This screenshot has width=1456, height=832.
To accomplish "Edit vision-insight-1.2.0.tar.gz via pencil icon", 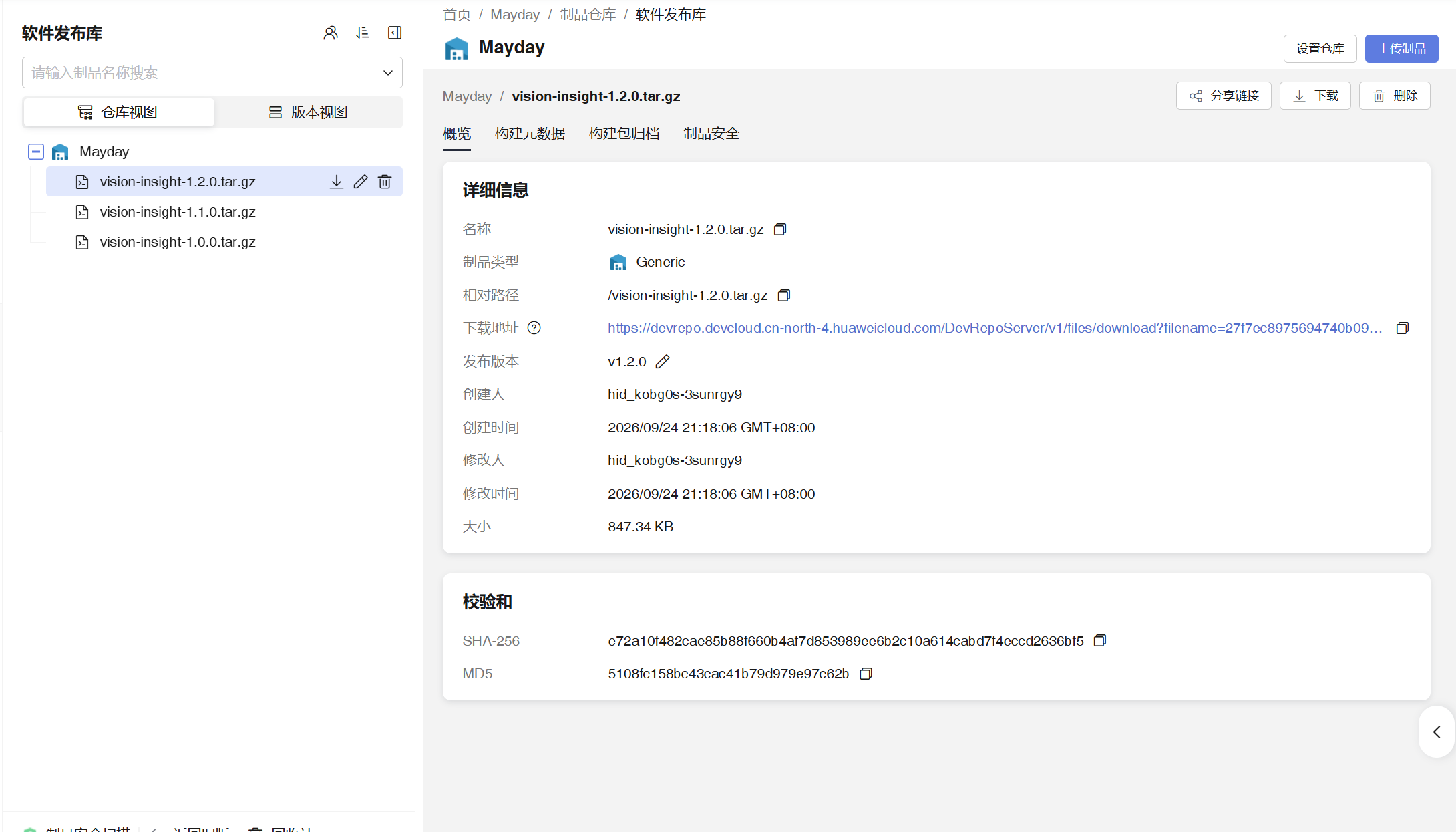I will pos(361,182).
